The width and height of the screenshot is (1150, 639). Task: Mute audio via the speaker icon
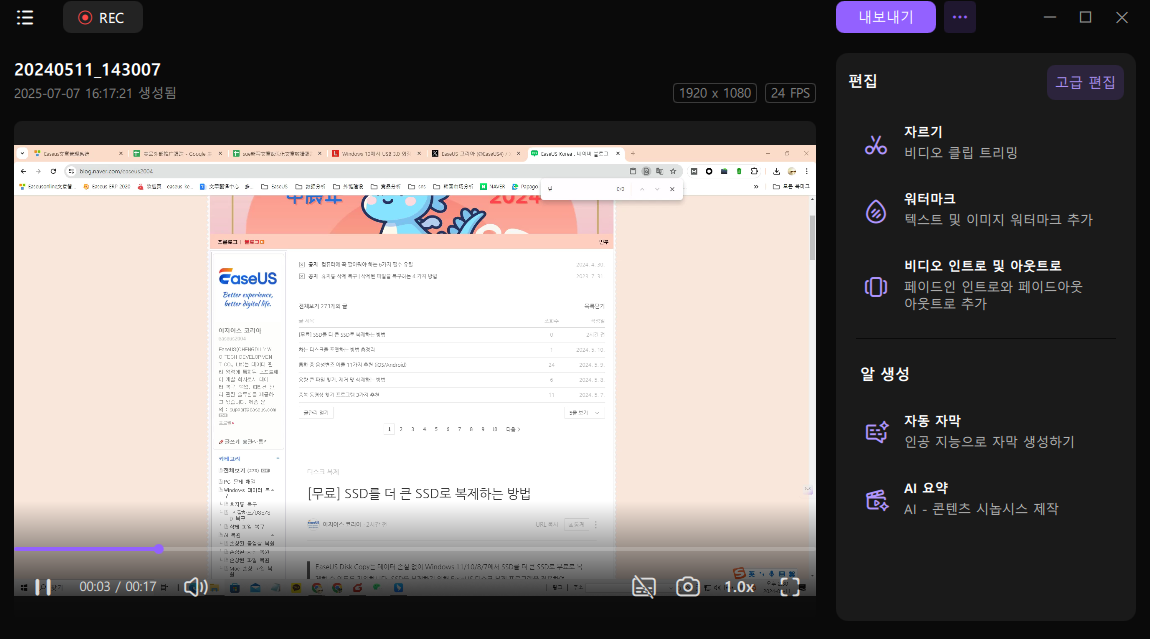coord(196,586)
